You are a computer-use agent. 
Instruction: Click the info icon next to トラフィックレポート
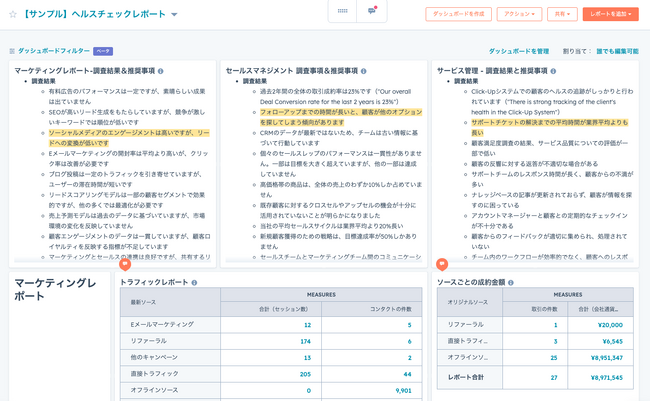[x=194, y=283]
